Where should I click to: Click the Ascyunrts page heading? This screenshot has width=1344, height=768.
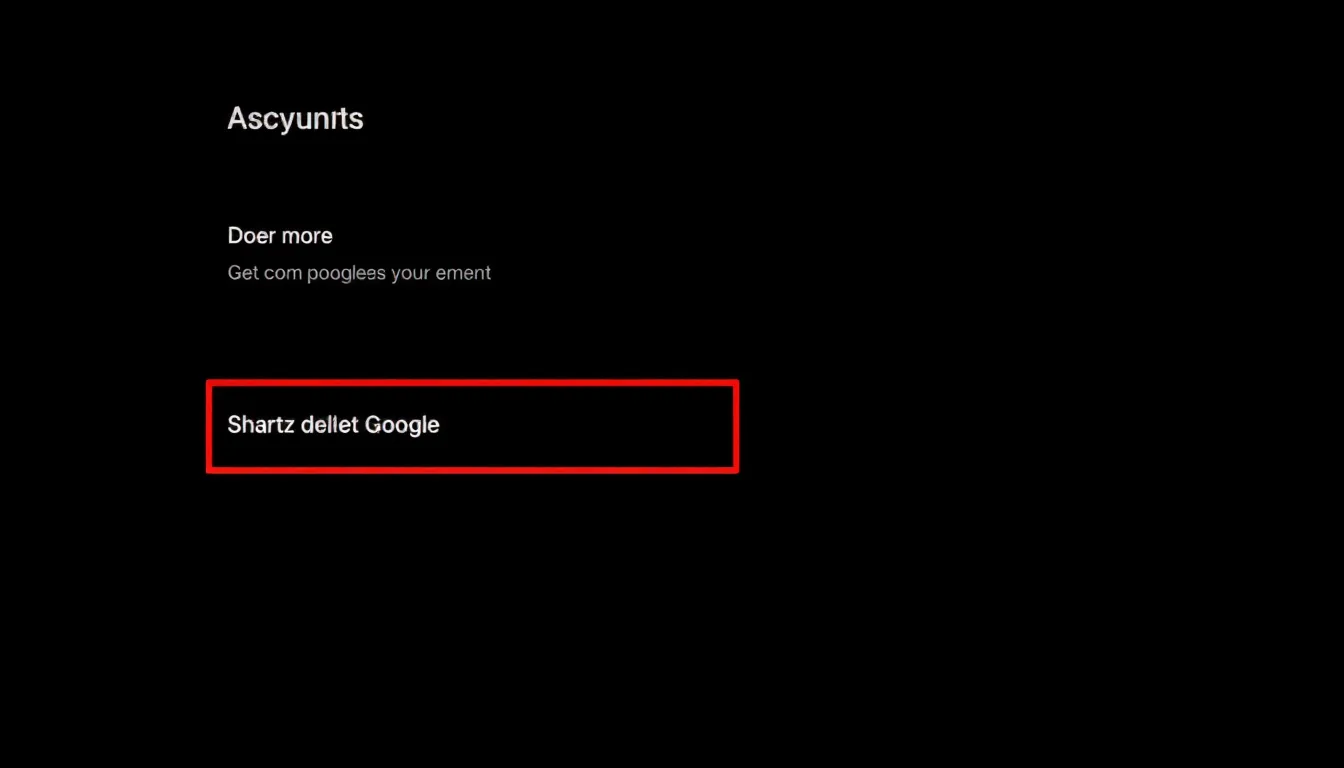pos(295,118)
